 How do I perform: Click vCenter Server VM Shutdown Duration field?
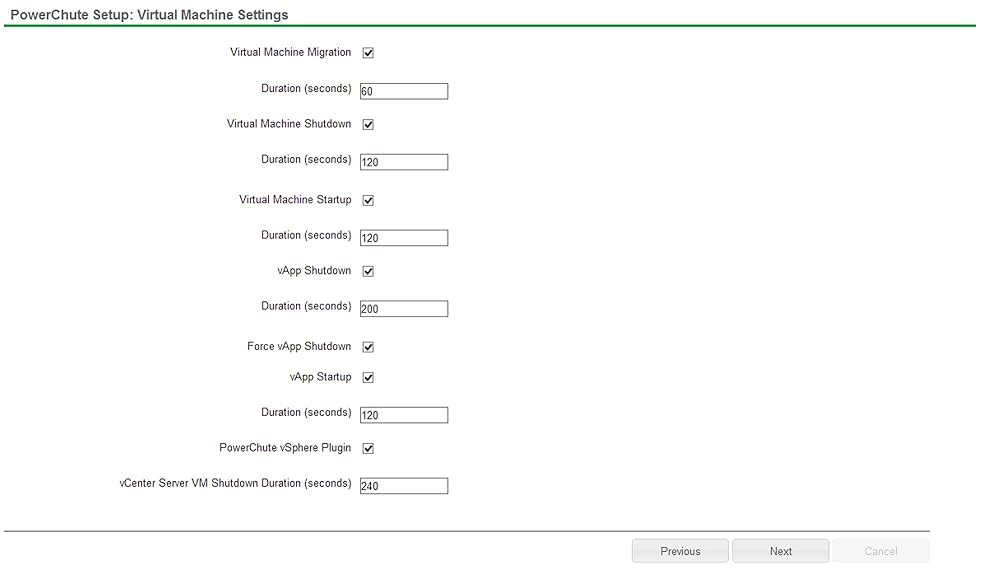click(x=404, y=486)
